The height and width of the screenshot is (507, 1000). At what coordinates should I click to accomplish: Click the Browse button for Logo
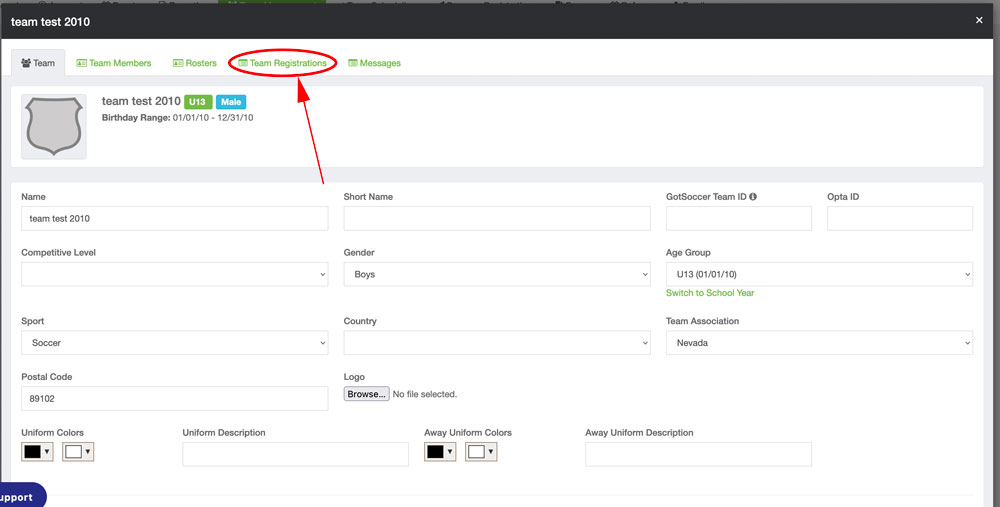pyautogui.click(x=366, y=394)
